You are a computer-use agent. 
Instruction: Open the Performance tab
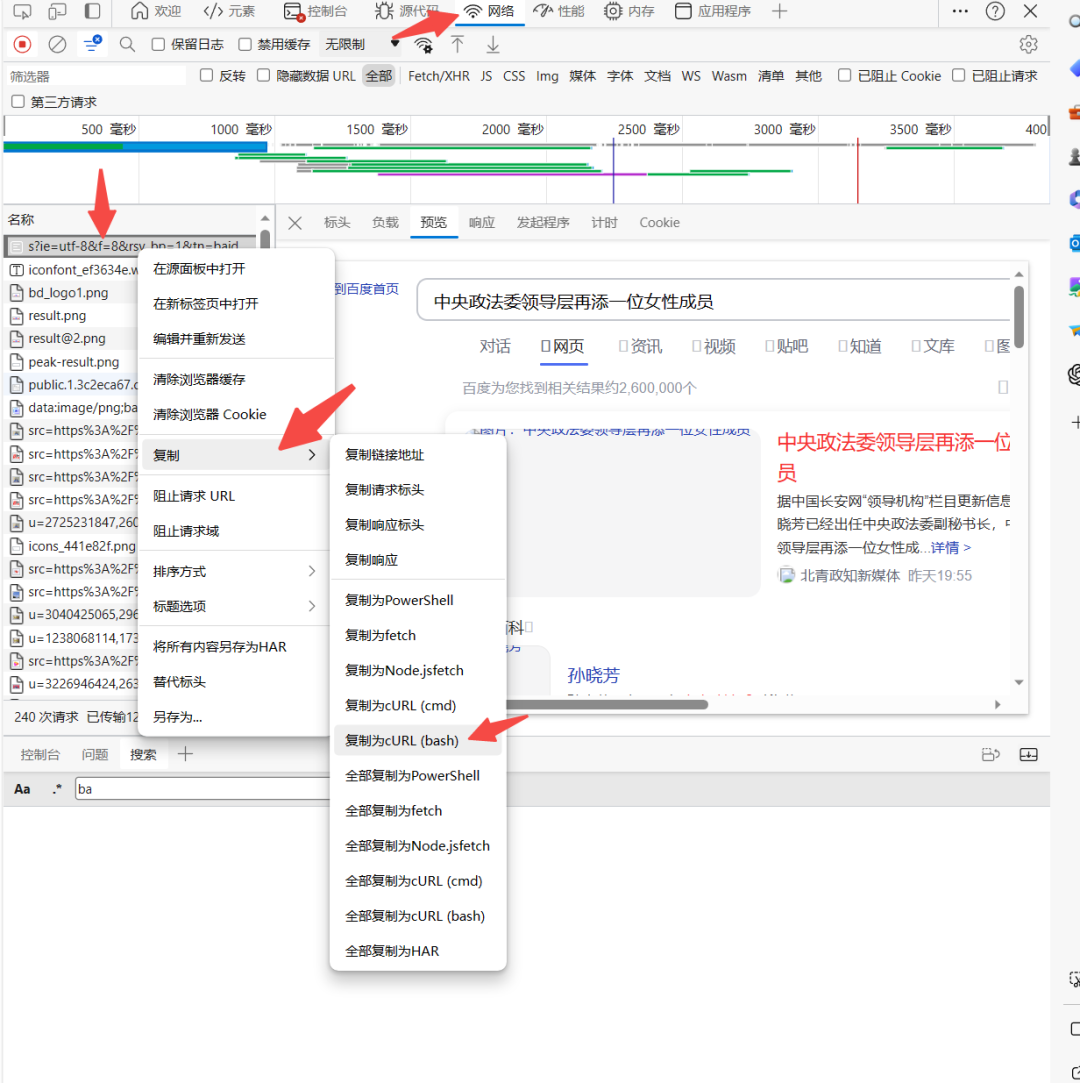(559, 11)
